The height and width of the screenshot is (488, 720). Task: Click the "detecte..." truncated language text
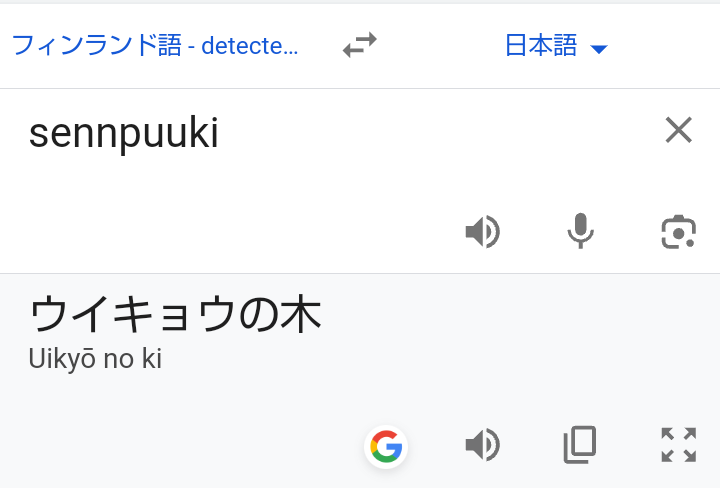coord(249,46)
